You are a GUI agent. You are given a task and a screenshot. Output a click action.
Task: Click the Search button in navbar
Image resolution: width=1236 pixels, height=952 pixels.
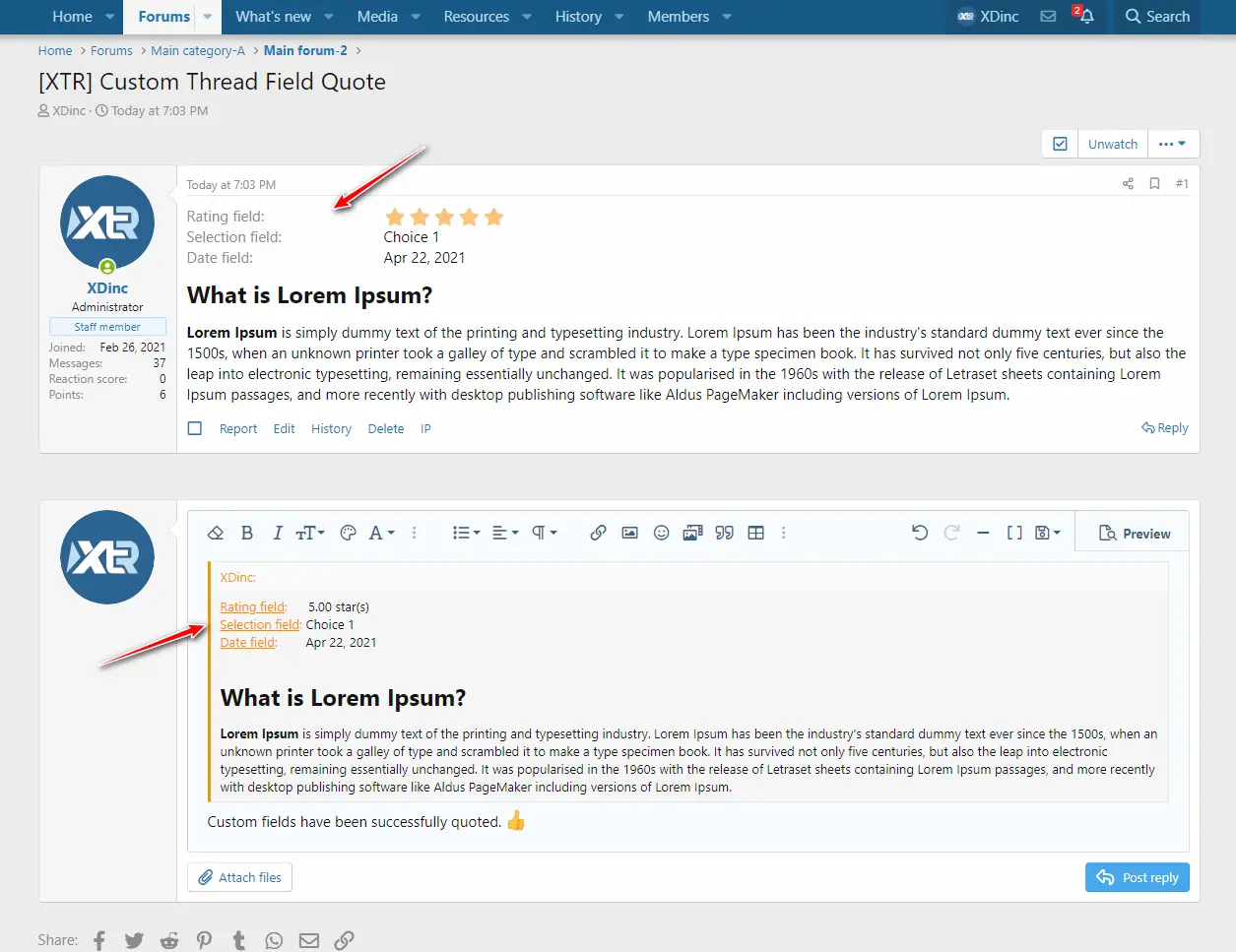(1157, 17)
